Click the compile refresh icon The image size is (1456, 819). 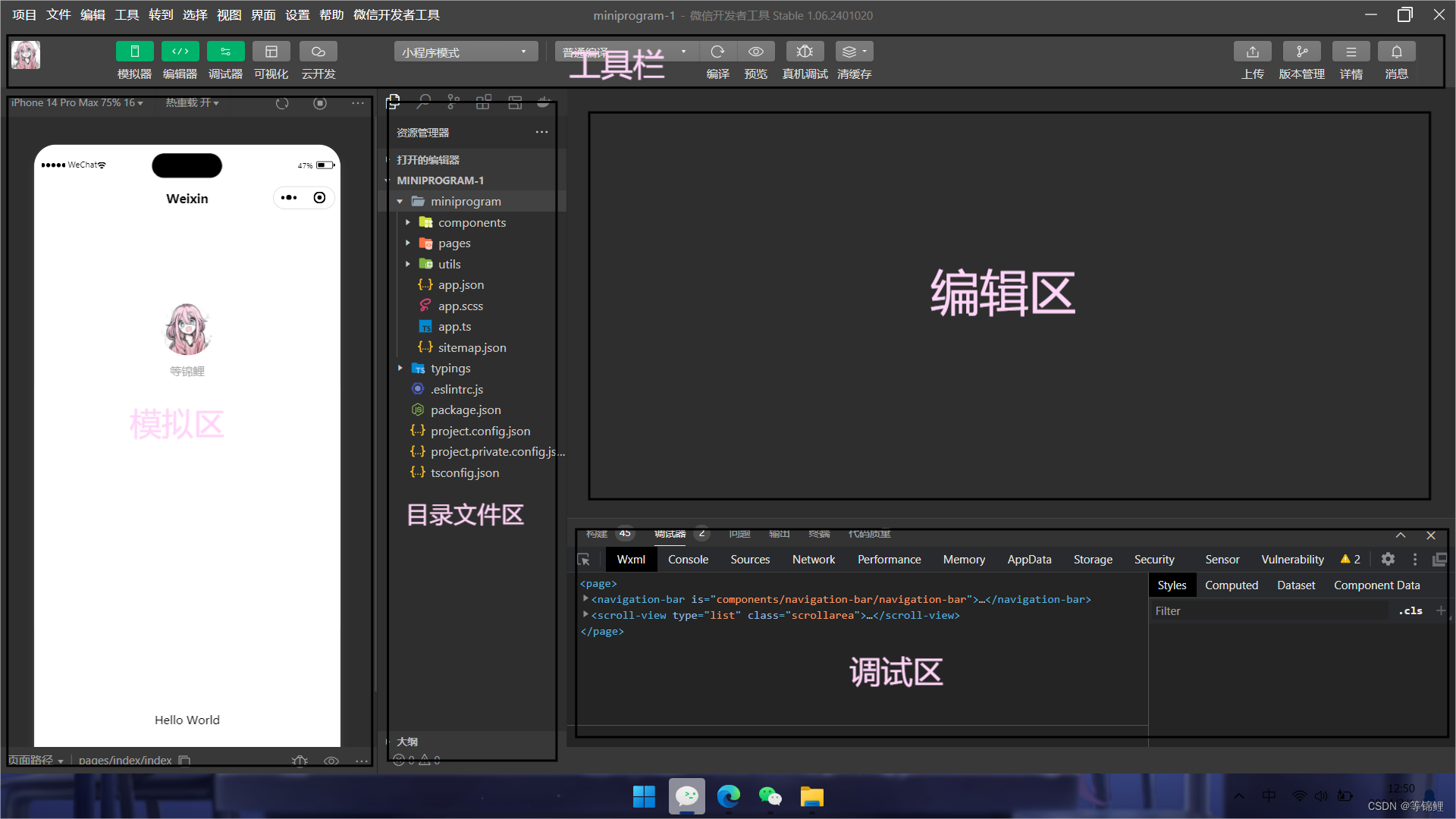717,52
